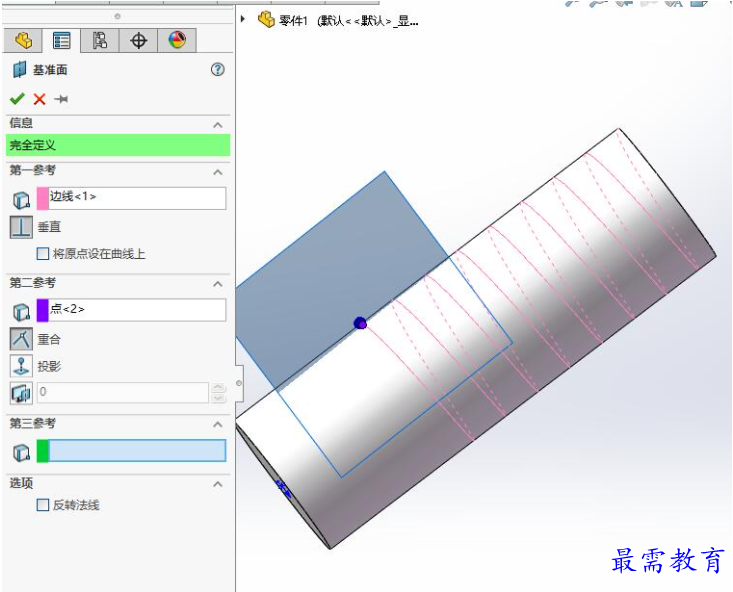
Task: Collapse the 第三参考 section
Action: pyautogui.click(x=218, y=425)
